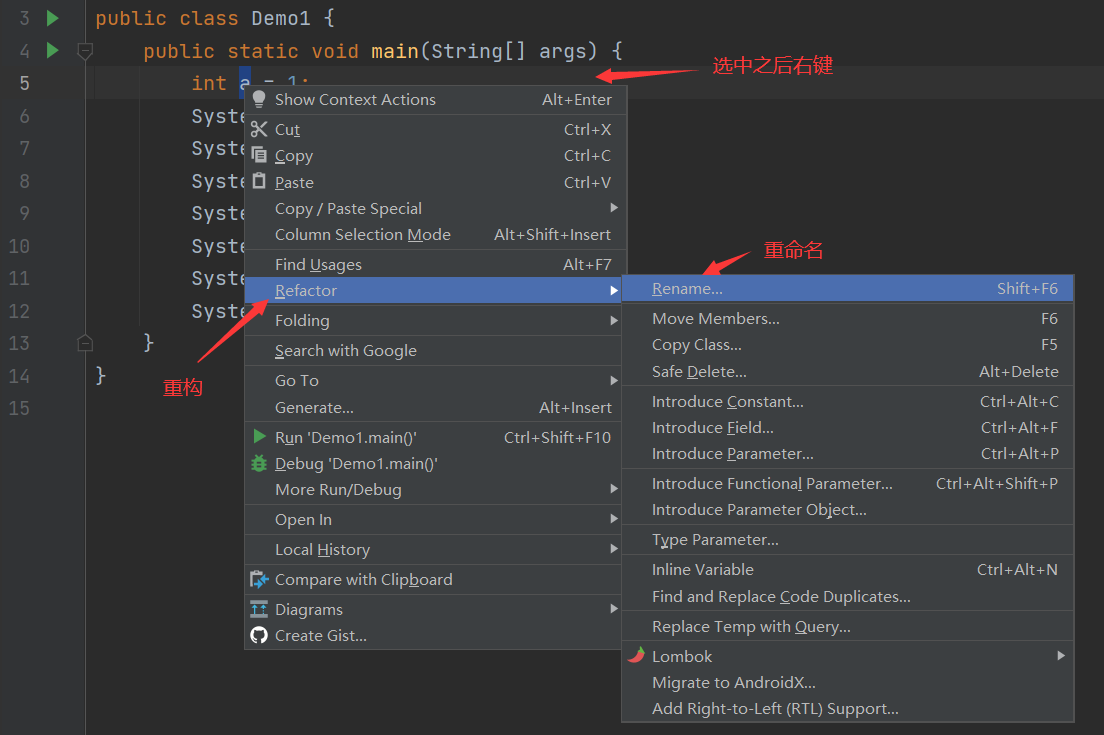This screenshot has width=1104, height=735.
Task: Choose Migrate to AndroidX...
Action: (848, 683)
